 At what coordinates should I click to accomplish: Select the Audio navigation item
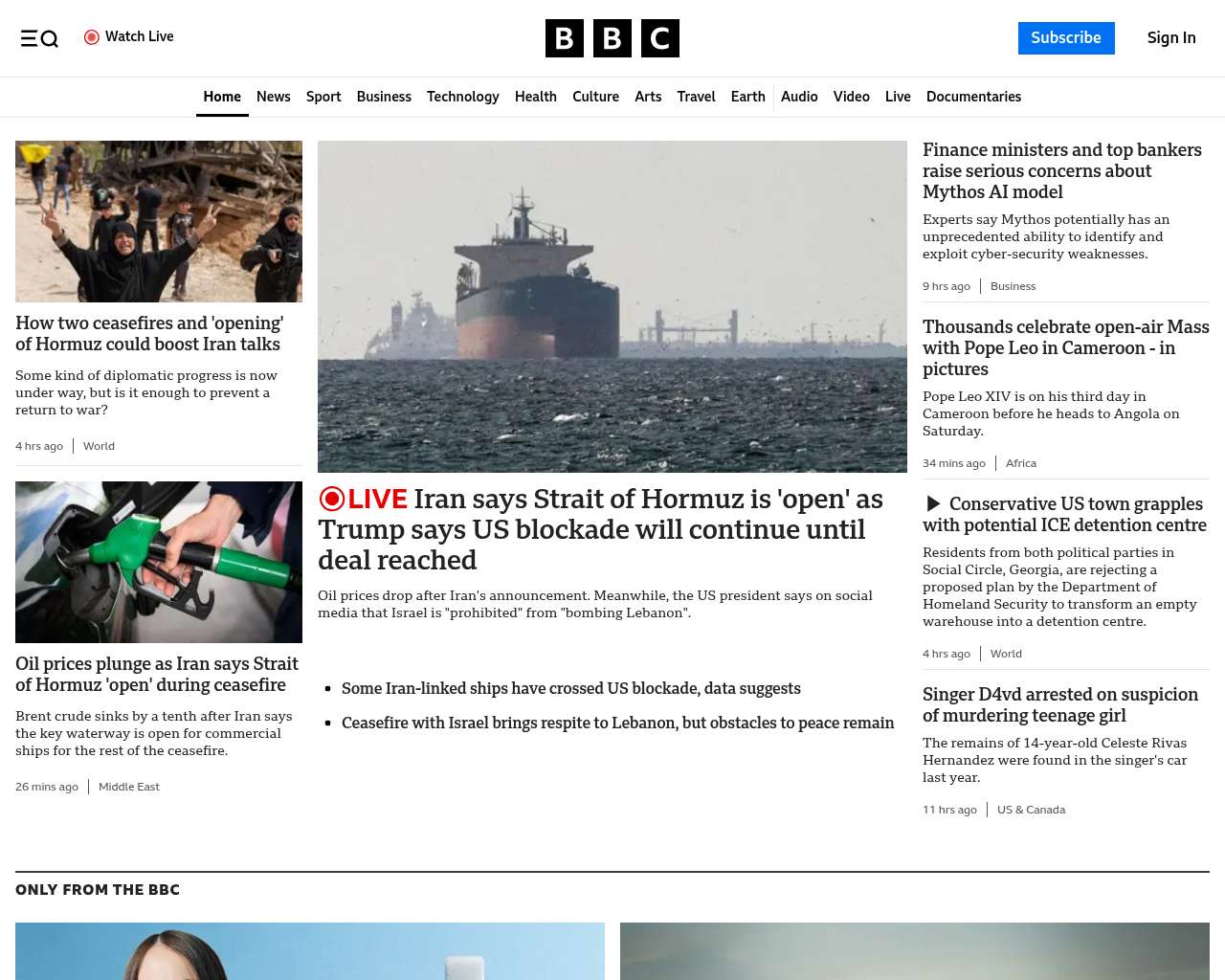(799, 97)
